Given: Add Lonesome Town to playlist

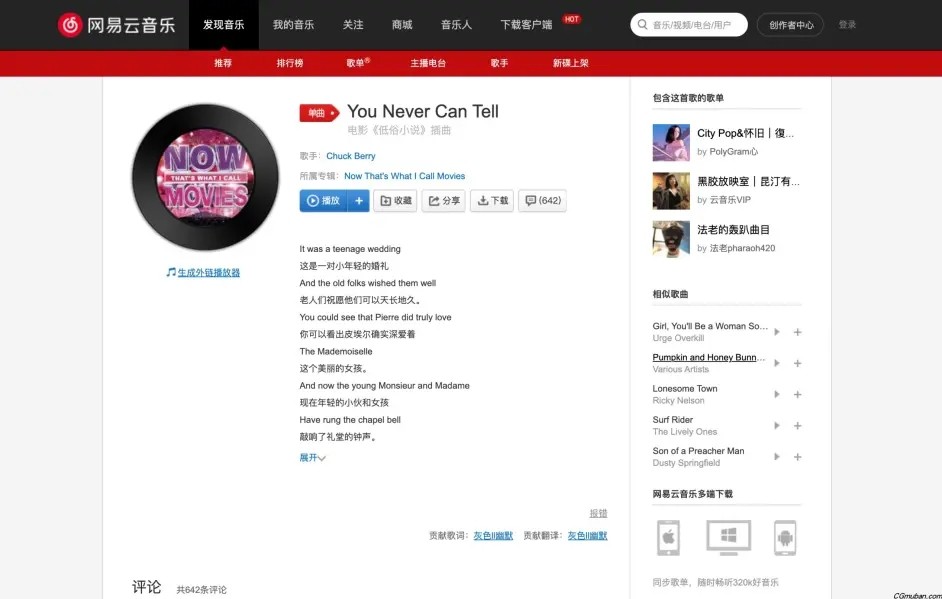Looking at the screenshot, I should [x=797, y=394].
